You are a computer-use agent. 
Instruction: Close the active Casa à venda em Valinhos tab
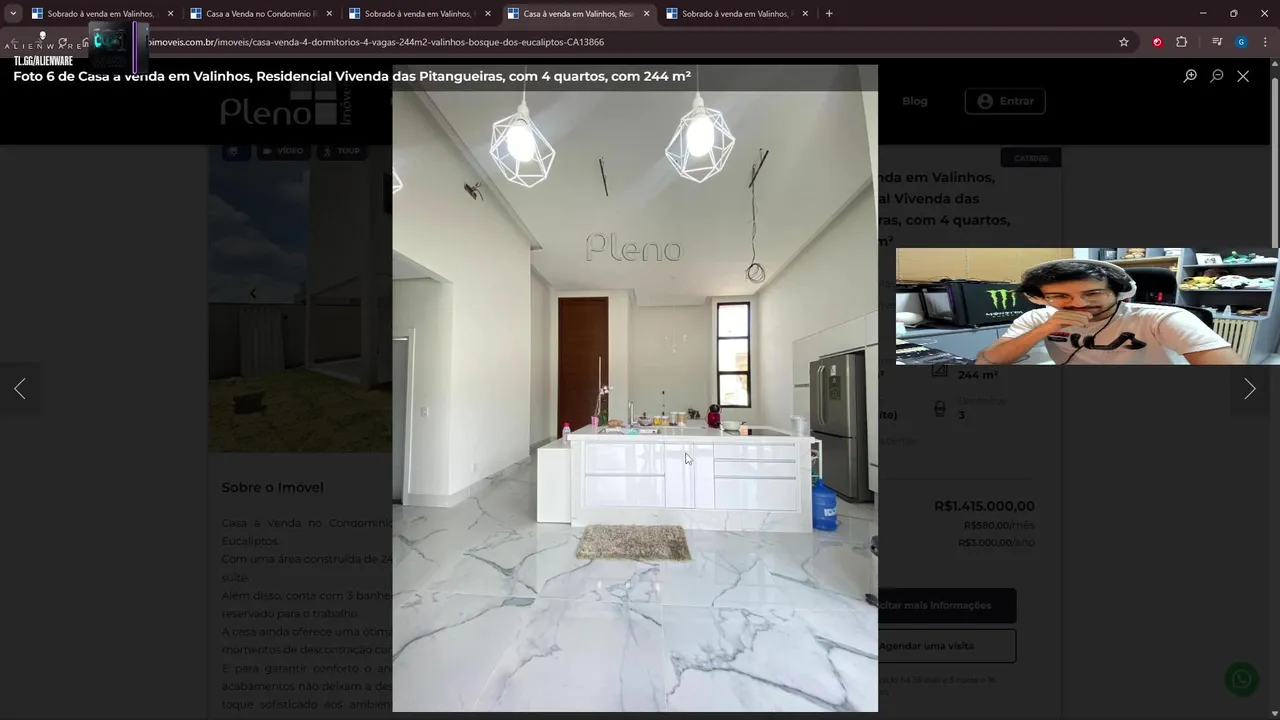[x=646, y=14]
